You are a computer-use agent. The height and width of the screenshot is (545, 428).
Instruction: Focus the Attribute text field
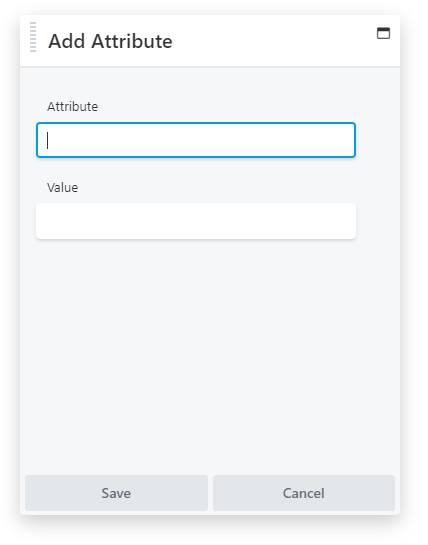point(196,140)
